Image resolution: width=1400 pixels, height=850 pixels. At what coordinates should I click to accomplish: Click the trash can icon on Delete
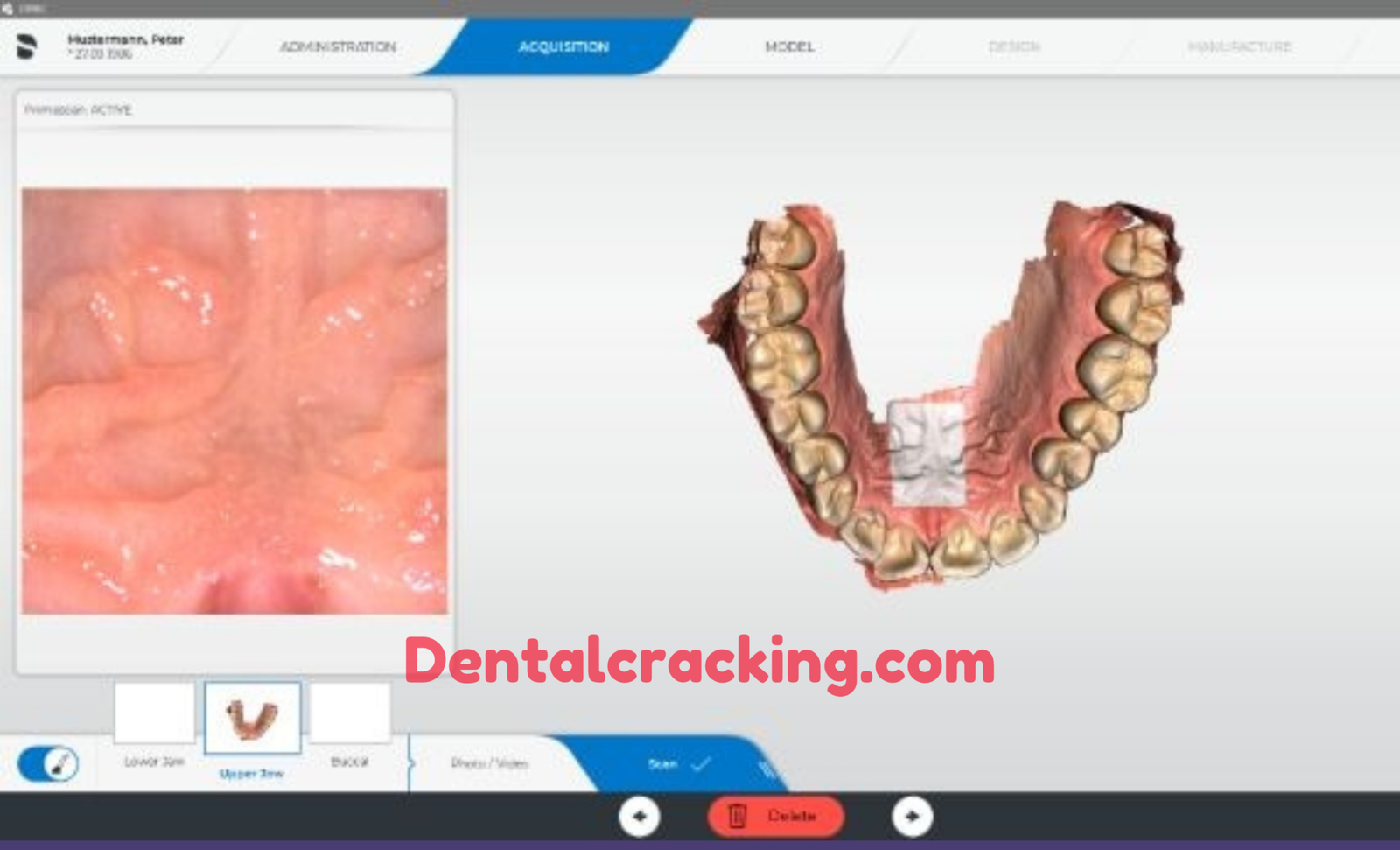[x=737, y=817]
